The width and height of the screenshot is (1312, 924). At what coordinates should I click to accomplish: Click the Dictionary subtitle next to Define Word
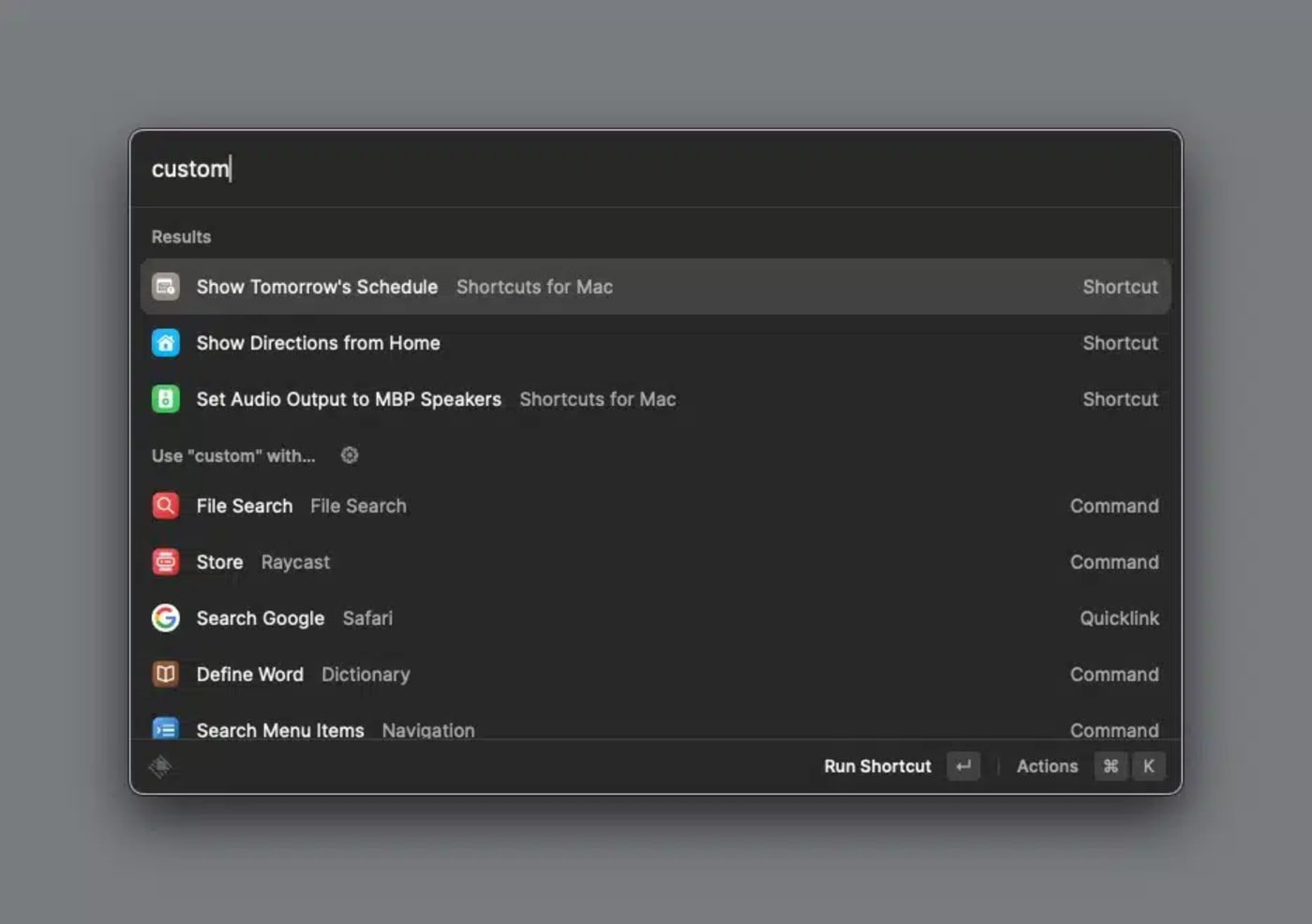click(x=365, y=675)
